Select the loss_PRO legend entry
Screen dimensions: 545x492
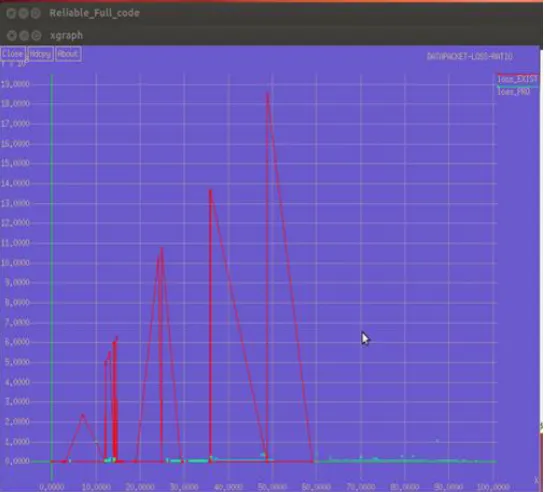[x=513, y=92]
